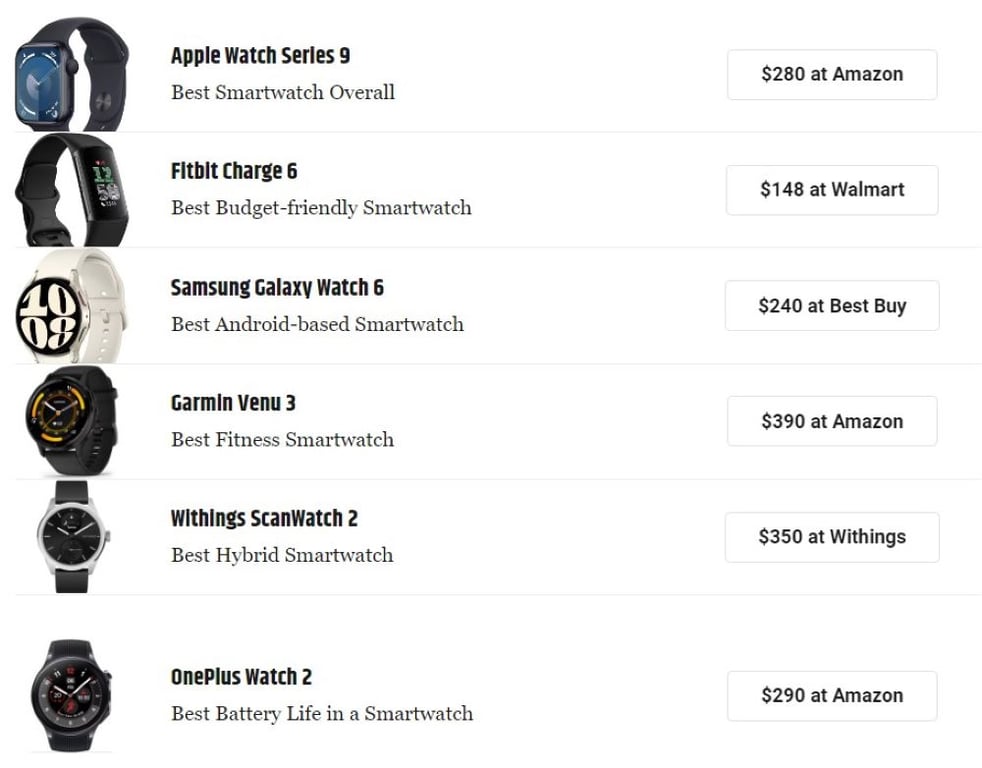The height and width of the screenshot is (768, 982).
Task: Select the $290 at Amazon button
Action: pos(832,695)
